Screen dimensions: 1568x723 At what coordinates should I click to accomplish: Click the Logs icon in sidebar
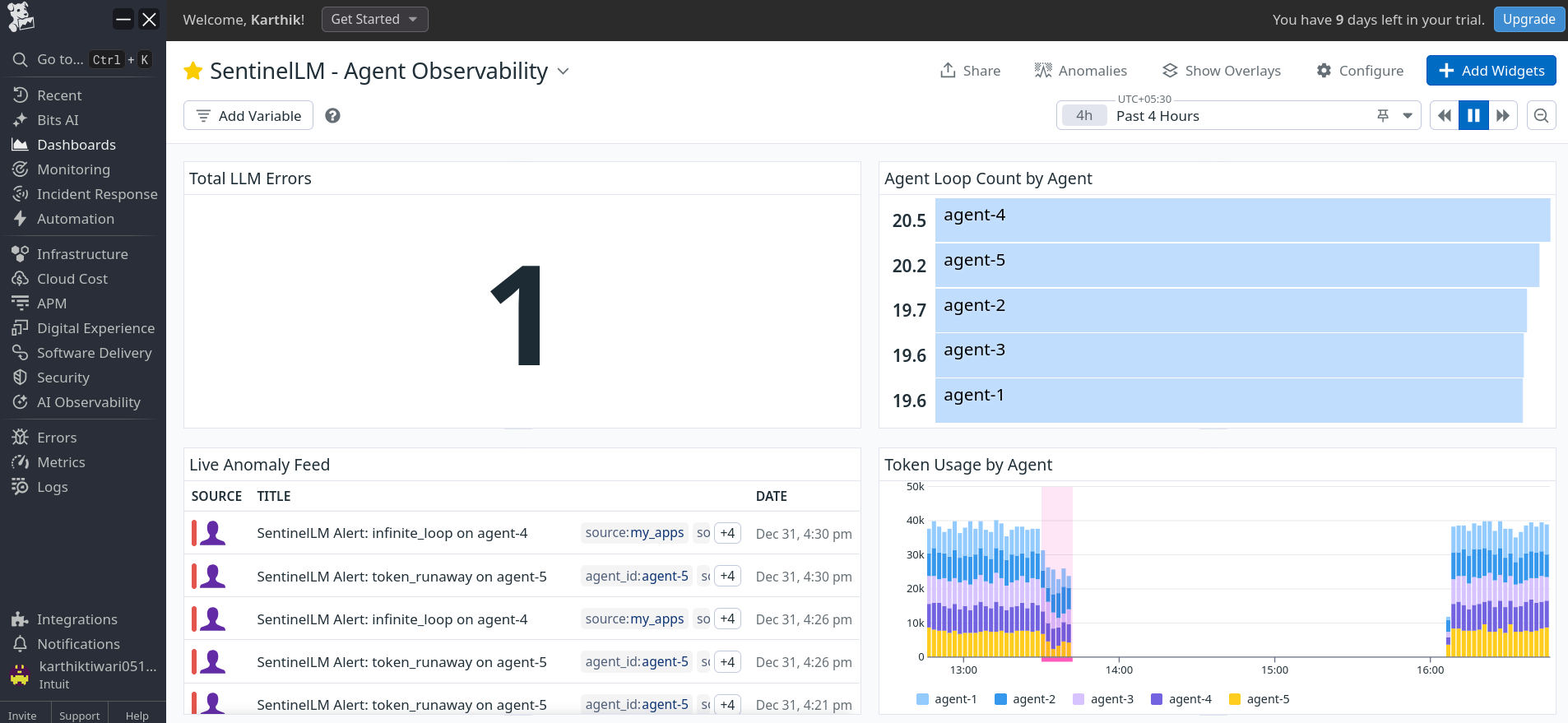point(20,487)
